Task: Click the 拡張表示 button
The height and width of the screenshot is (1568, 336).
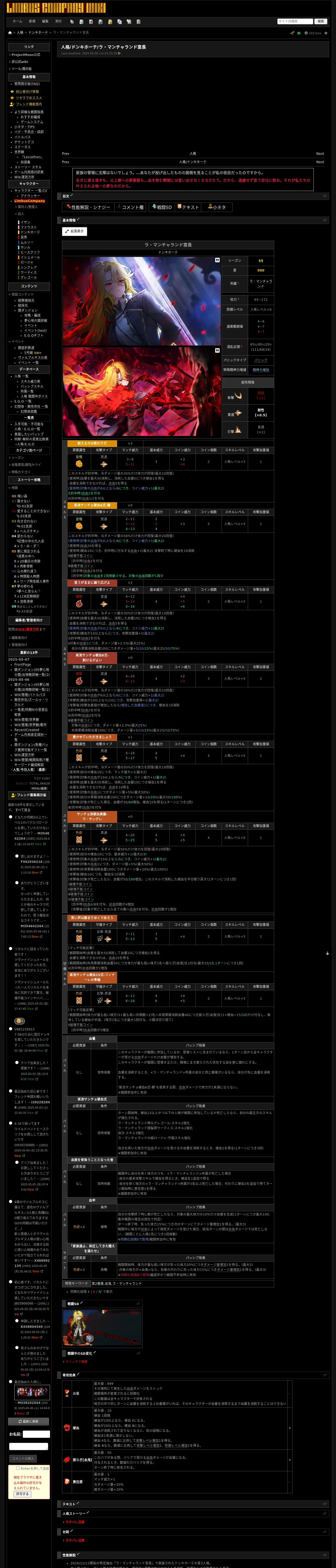Action: [x=74, y=231]
